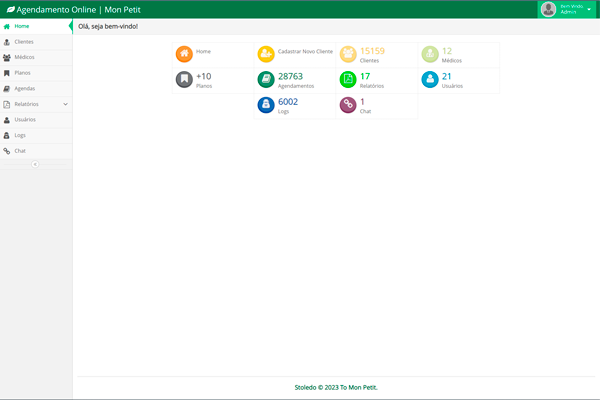Screen dimensions: 600x400
Task: Click the yellow Cadastrar Novo Cliente icon
Action: (x=266, y=54)
